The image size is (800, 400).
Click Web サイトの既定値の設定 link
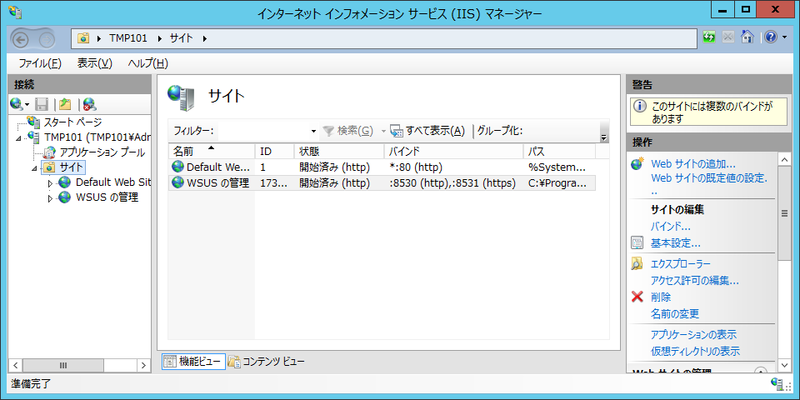(x=709, y=179)
